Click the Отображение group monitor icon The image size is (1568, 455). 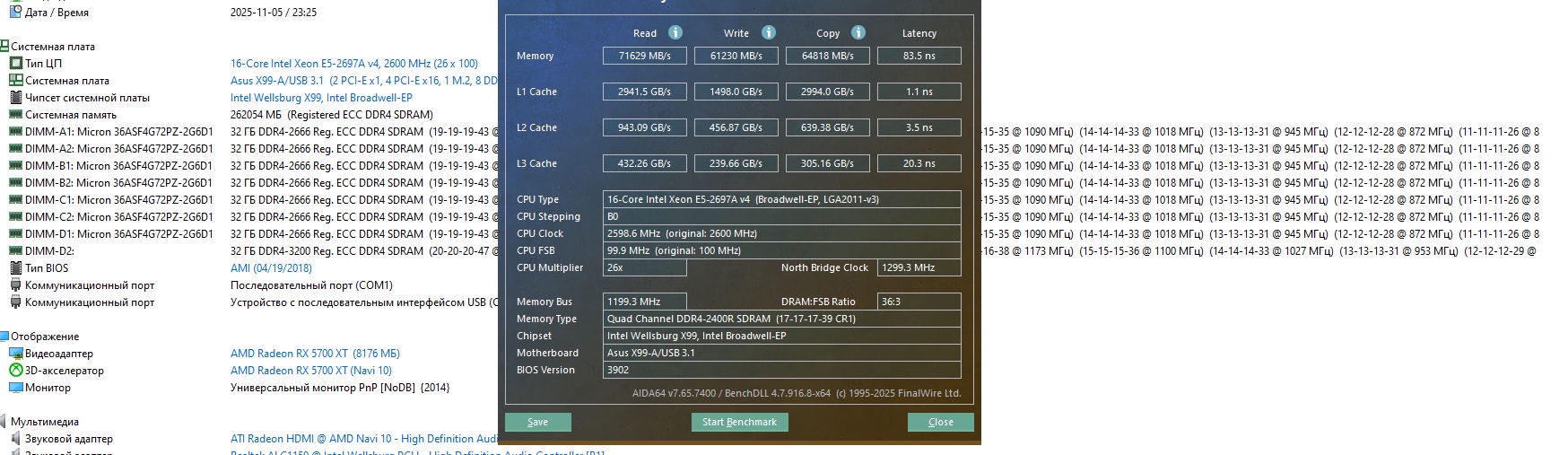pos(4,336)
